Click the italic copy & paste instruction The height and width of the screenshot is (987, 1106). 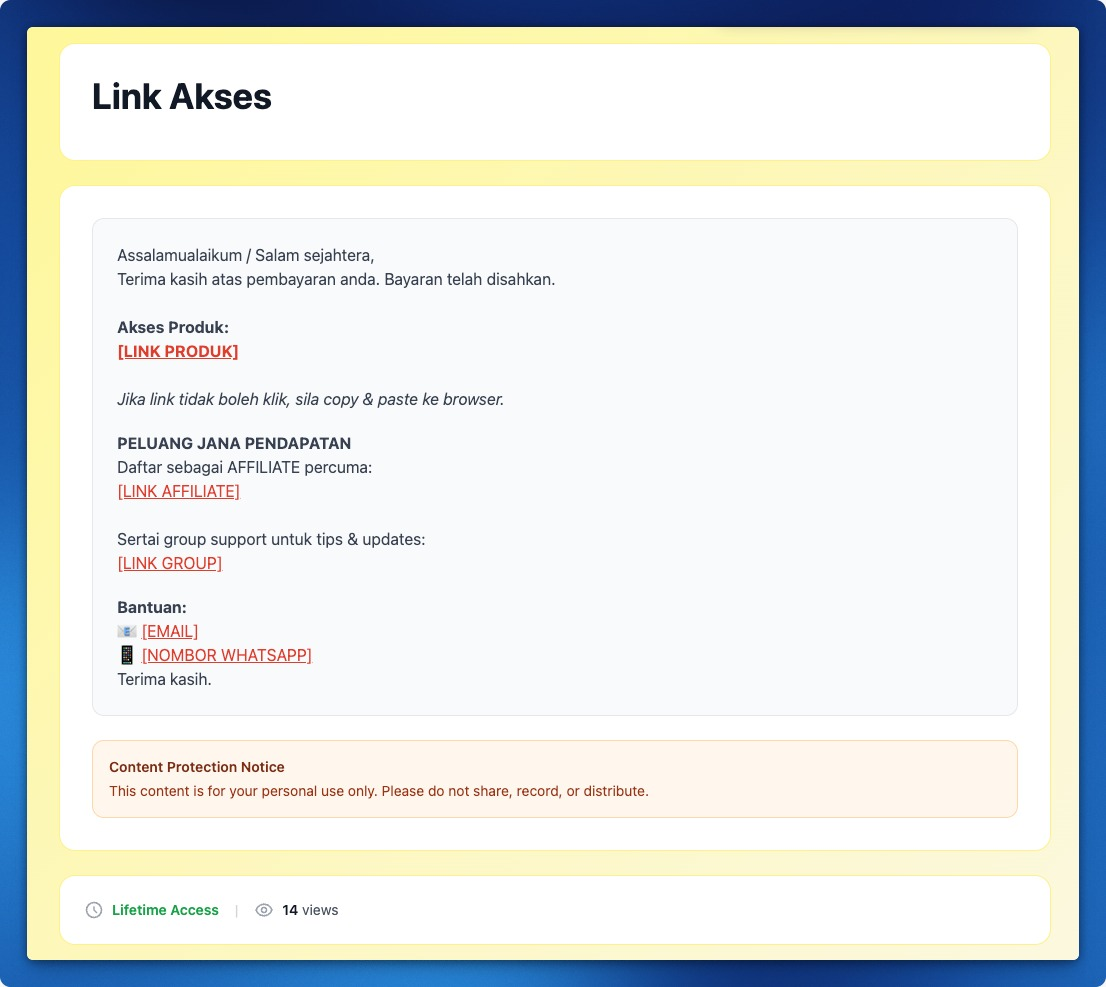310,399
